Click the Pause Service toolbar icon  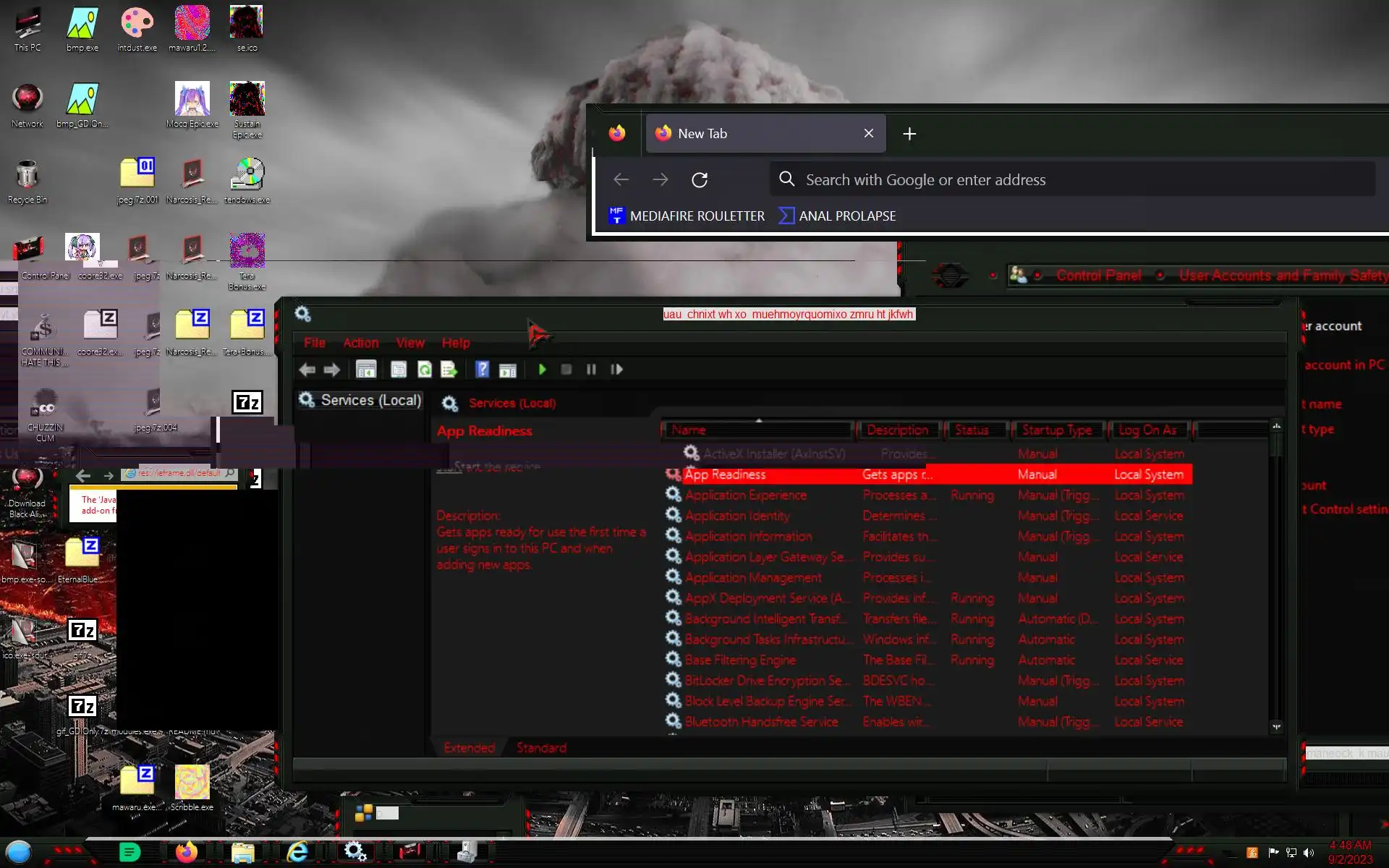click(x=591, y=370)
